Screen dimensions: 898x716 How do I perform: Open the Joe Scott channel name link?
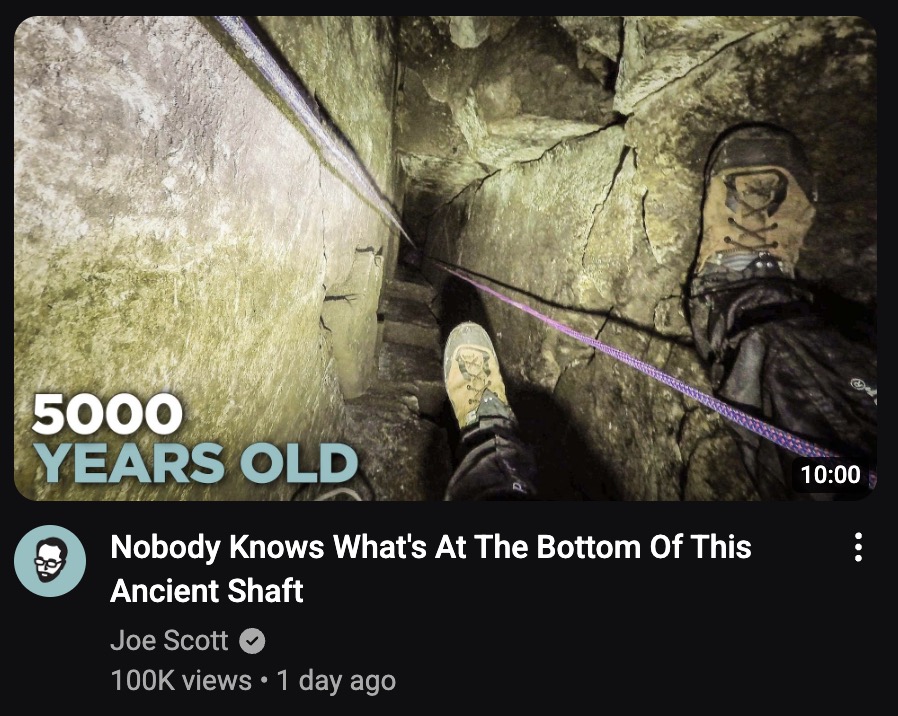169,640
